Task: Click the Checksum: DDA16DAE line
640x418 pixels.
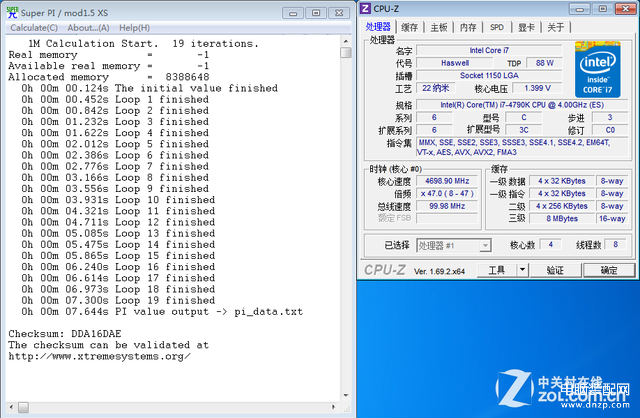Action: [x=64, y=334]
